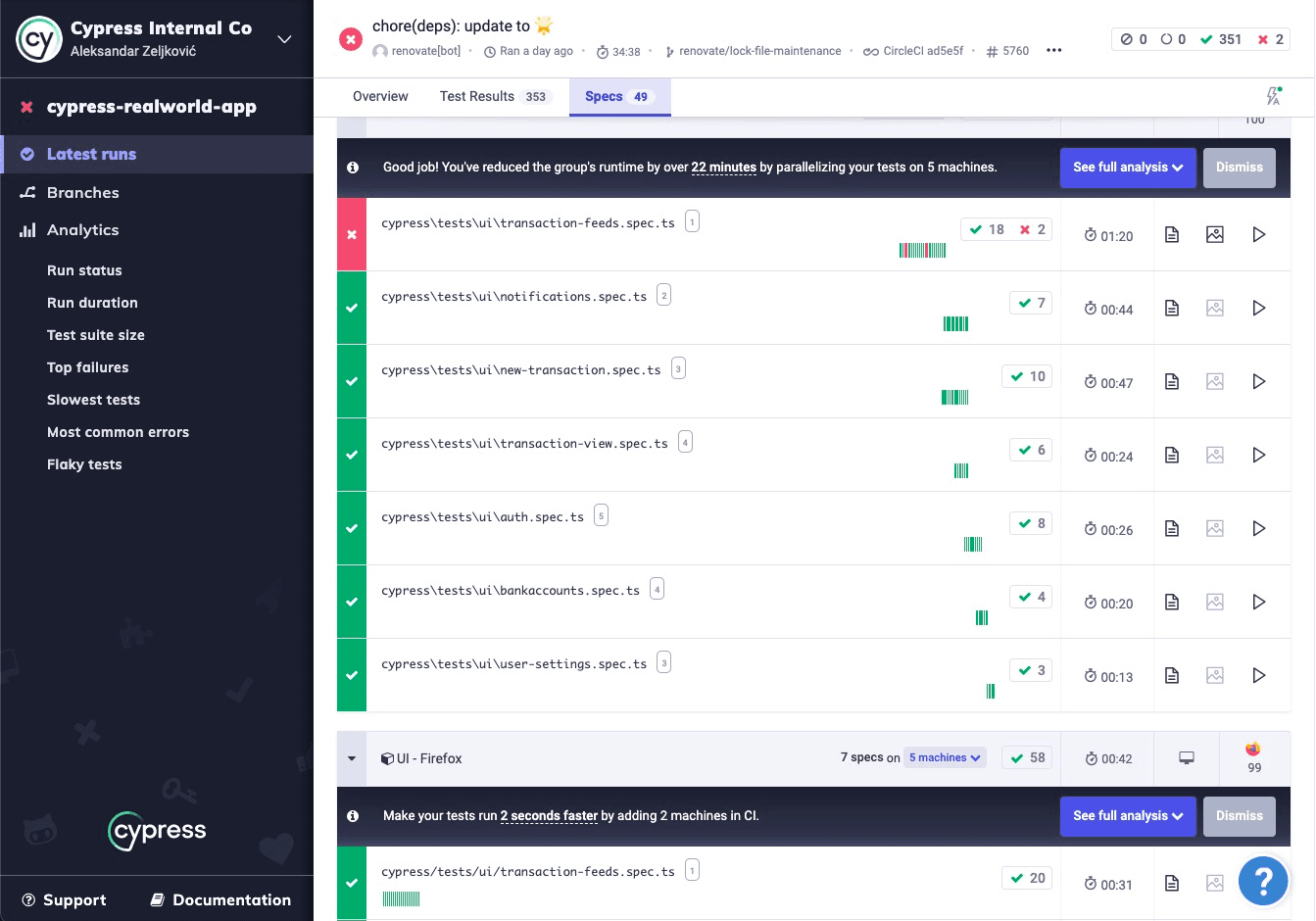Expand See full analysis in Firefox banner
Image resolution: width=1316 pixels, height=921 pixels.
coord(1128,816)
